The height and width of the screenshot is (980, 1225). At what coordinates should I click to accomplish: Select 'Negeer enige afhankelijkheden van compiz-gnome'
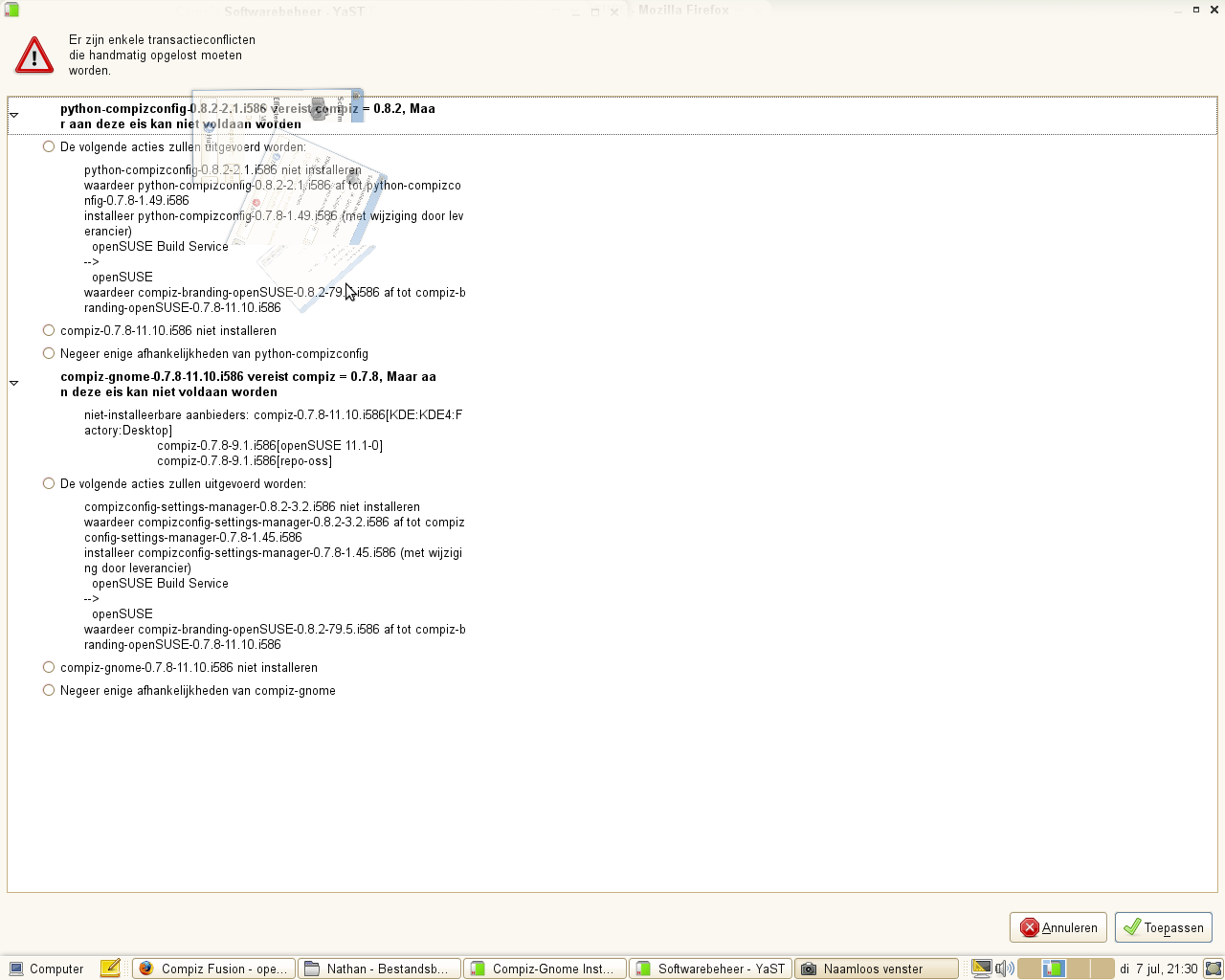coord(49,690)
